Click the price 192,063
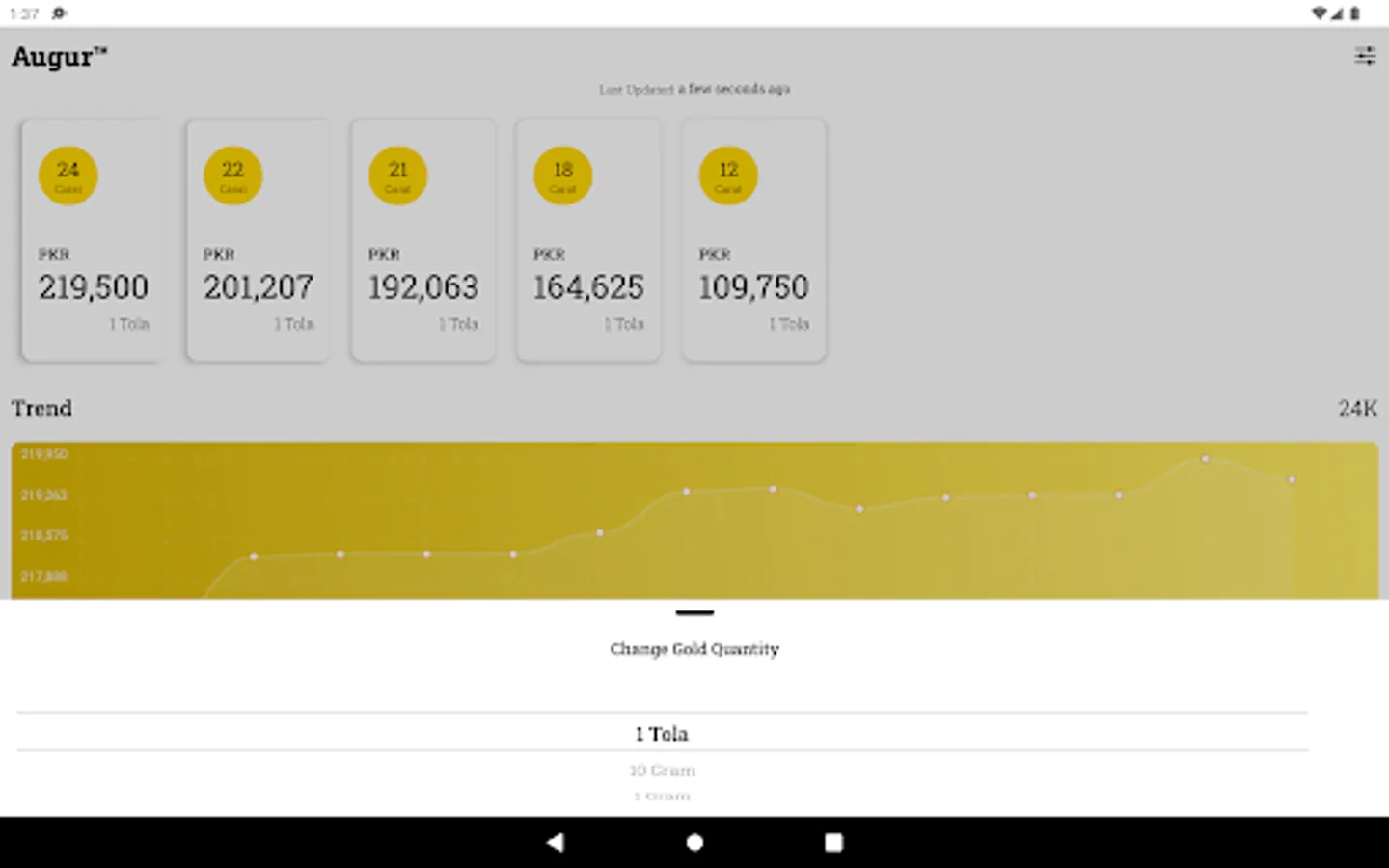The height and width of the screenshot is (868, 1389). [423, 287]
